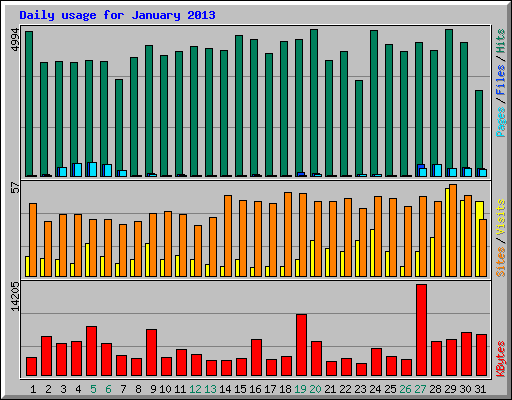
Task: Click the "57" axis value on the sites chart
Action: click(x=15, y=188)
